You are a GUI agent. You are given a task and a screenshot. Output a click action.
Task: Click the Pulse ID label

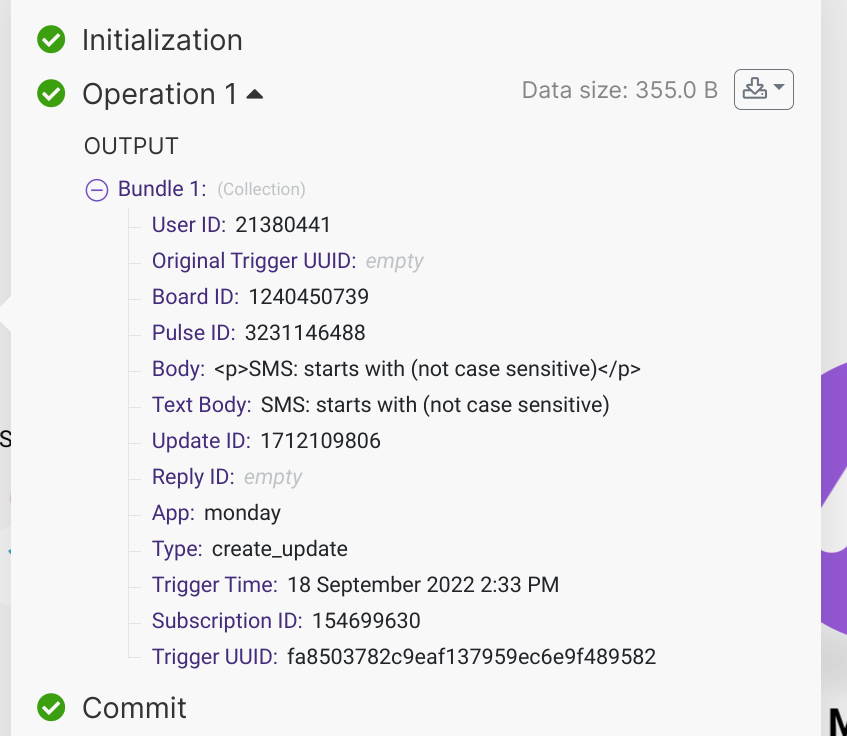[x=193, y=333]
